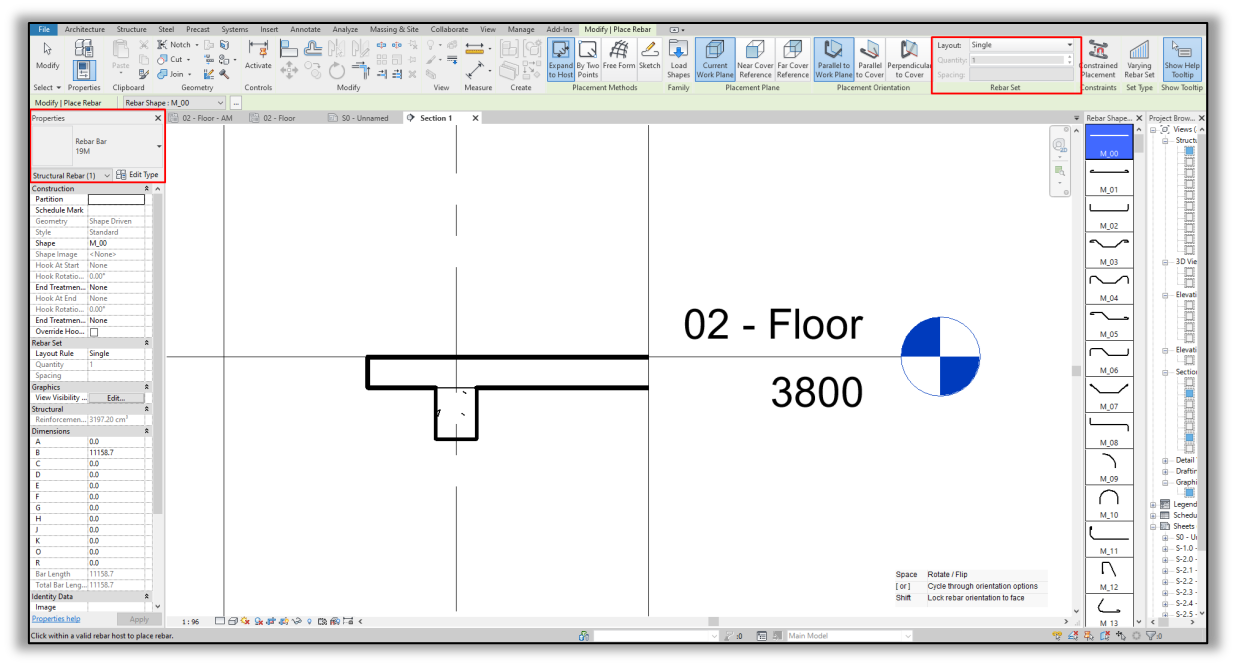This screenshot has height=666, width=1236.
Task: Choose the Sketch placement method
Action: 651,60
